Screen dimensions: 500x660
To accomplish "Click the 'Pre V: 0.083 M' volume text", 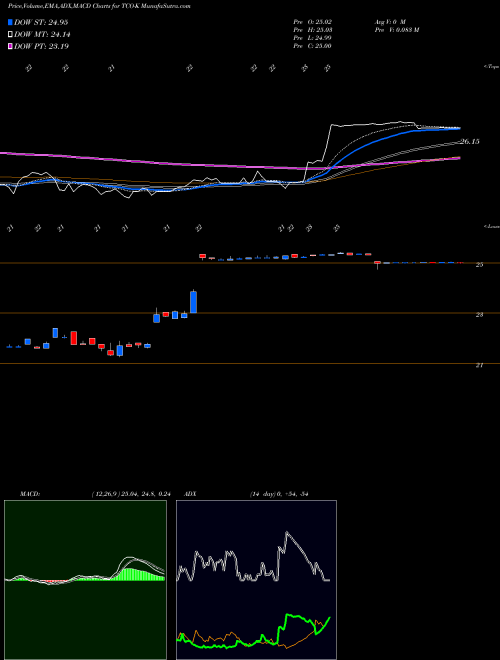I will (396, 30).
